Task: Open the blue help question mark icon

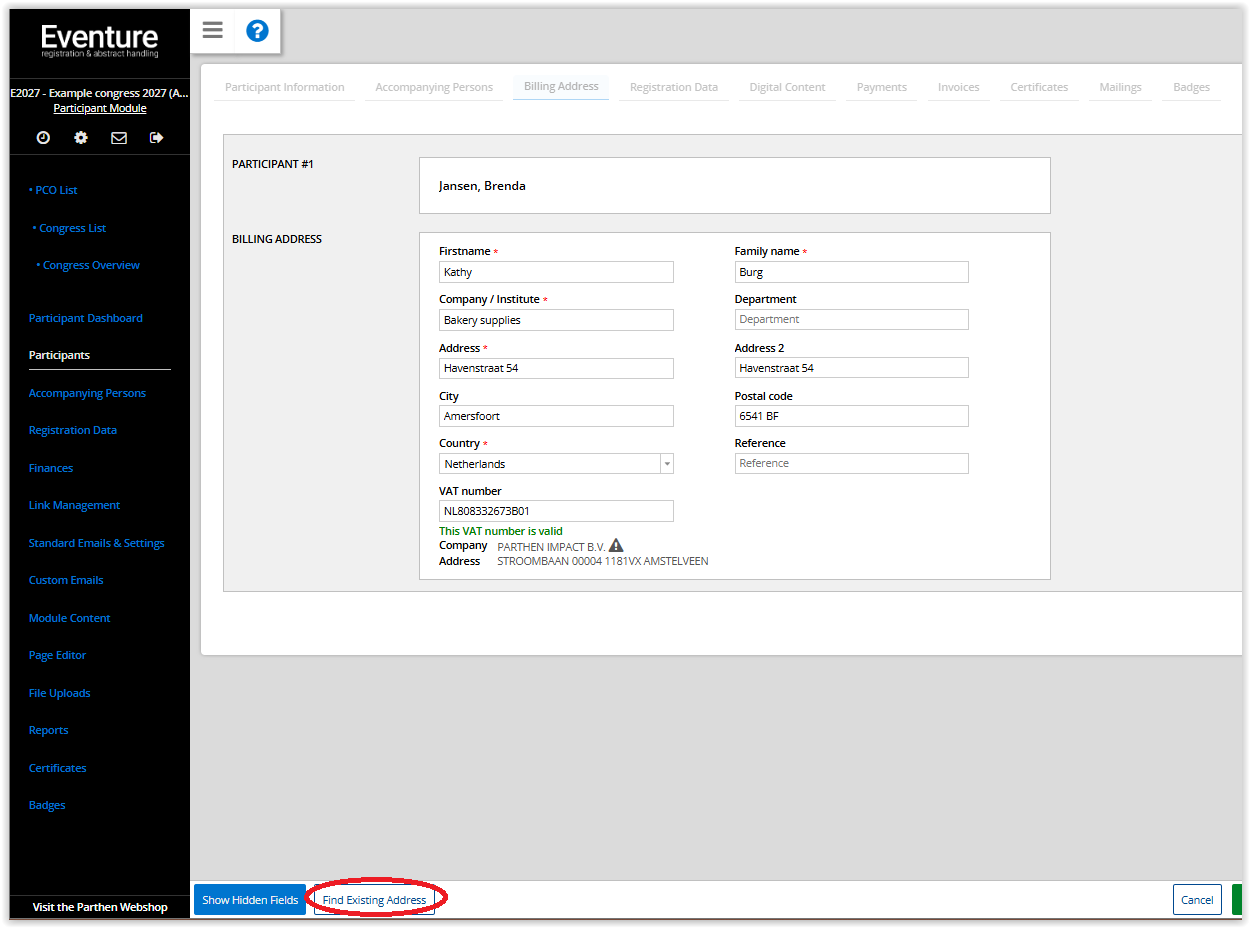Action: [x=257, y=31]
